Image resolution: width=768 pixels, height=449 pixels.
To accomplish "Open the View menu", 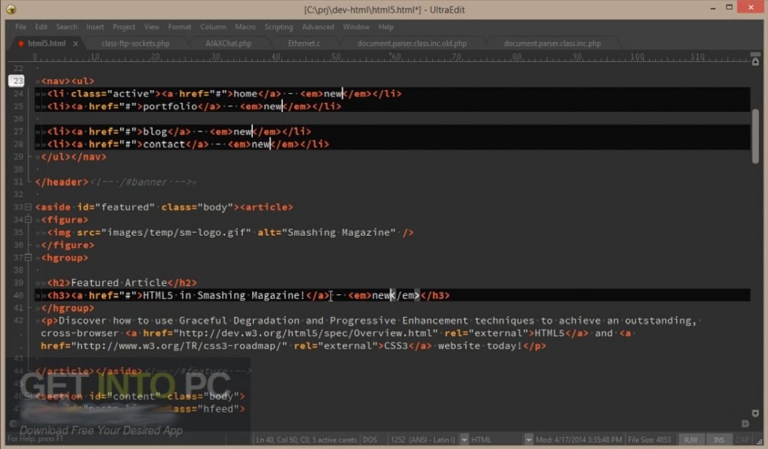I will pyautogui.click(x=151, y=27).
